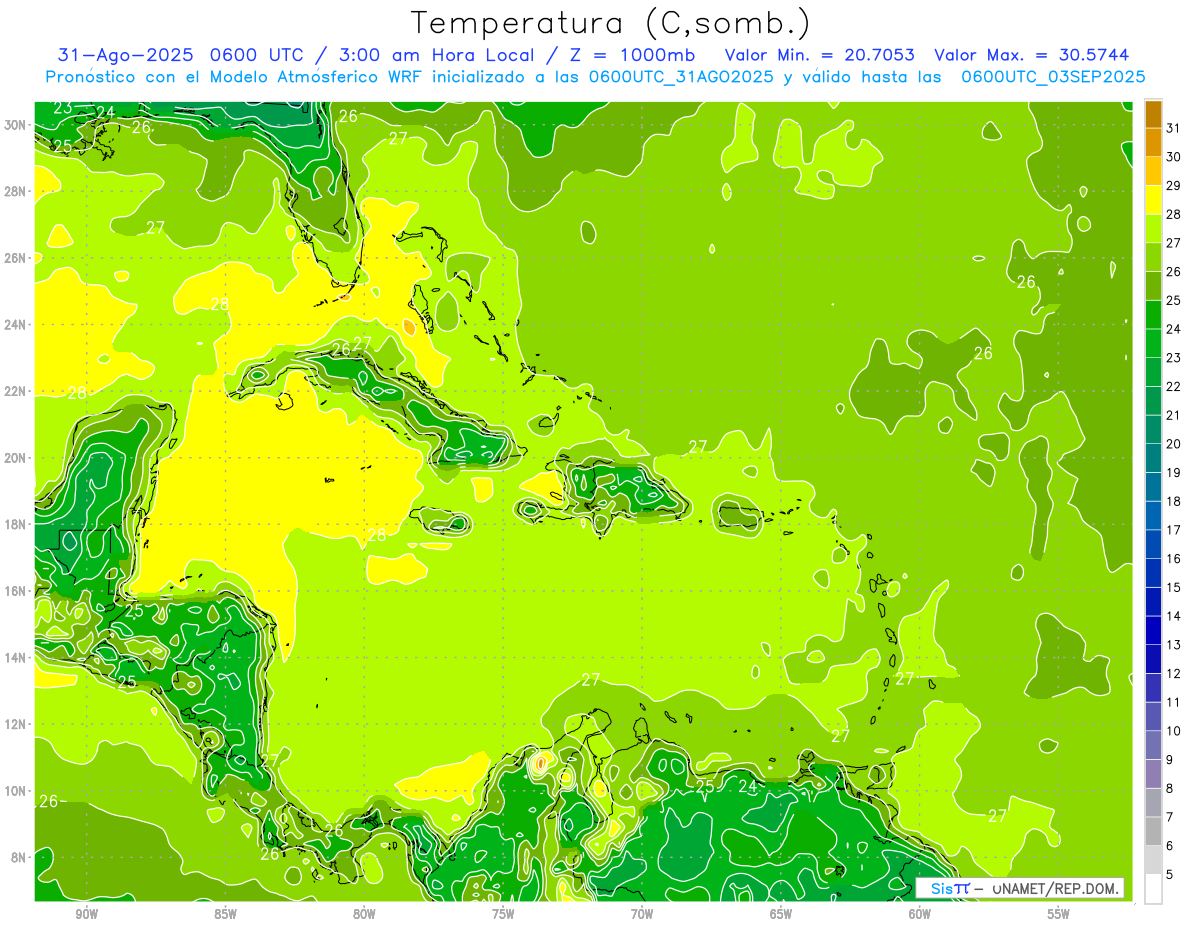Viewport: 1200px width, 927px height.
Task: Click the '30N' latitude axis label
Action: [15, 125]
